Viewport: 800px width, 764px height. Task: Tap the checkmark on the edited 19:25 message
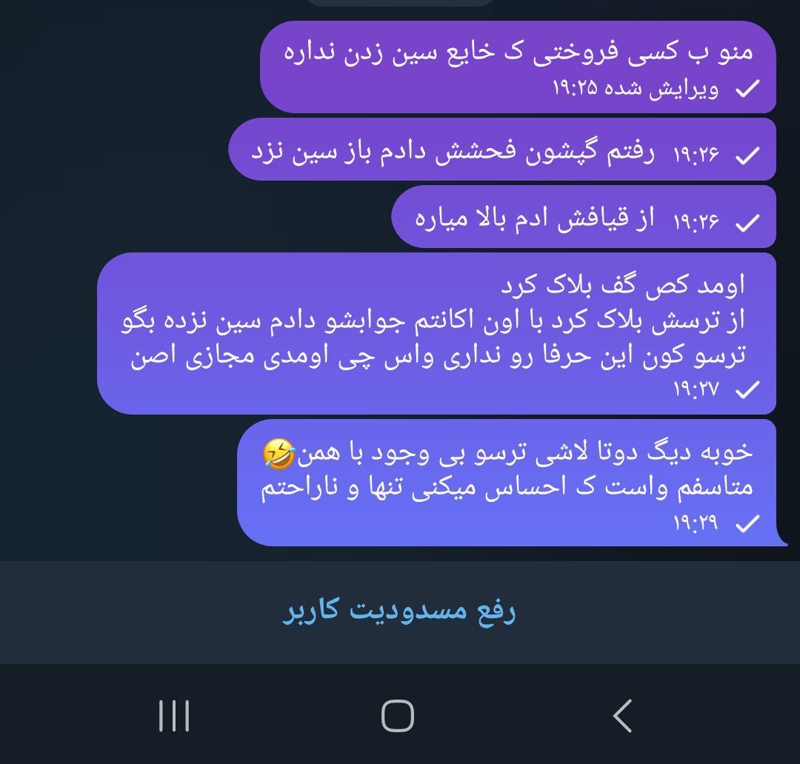[x=747, y=89]
